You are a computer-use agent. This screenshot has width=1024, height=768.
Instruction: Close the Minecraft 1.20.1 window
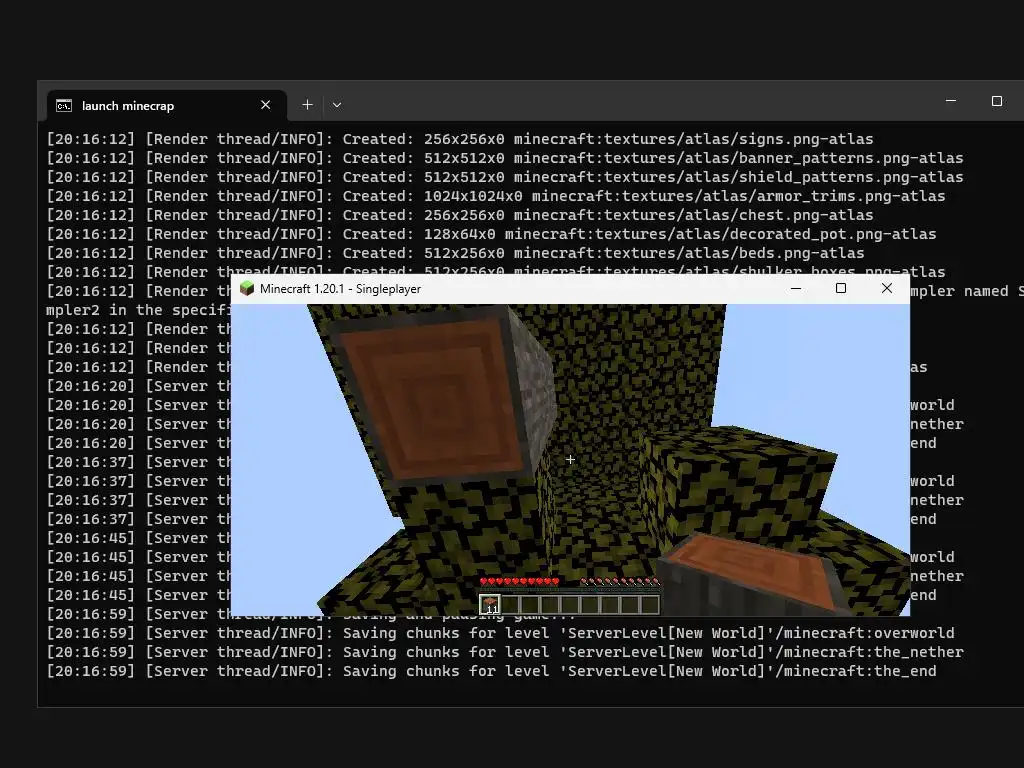coord(887,288)
